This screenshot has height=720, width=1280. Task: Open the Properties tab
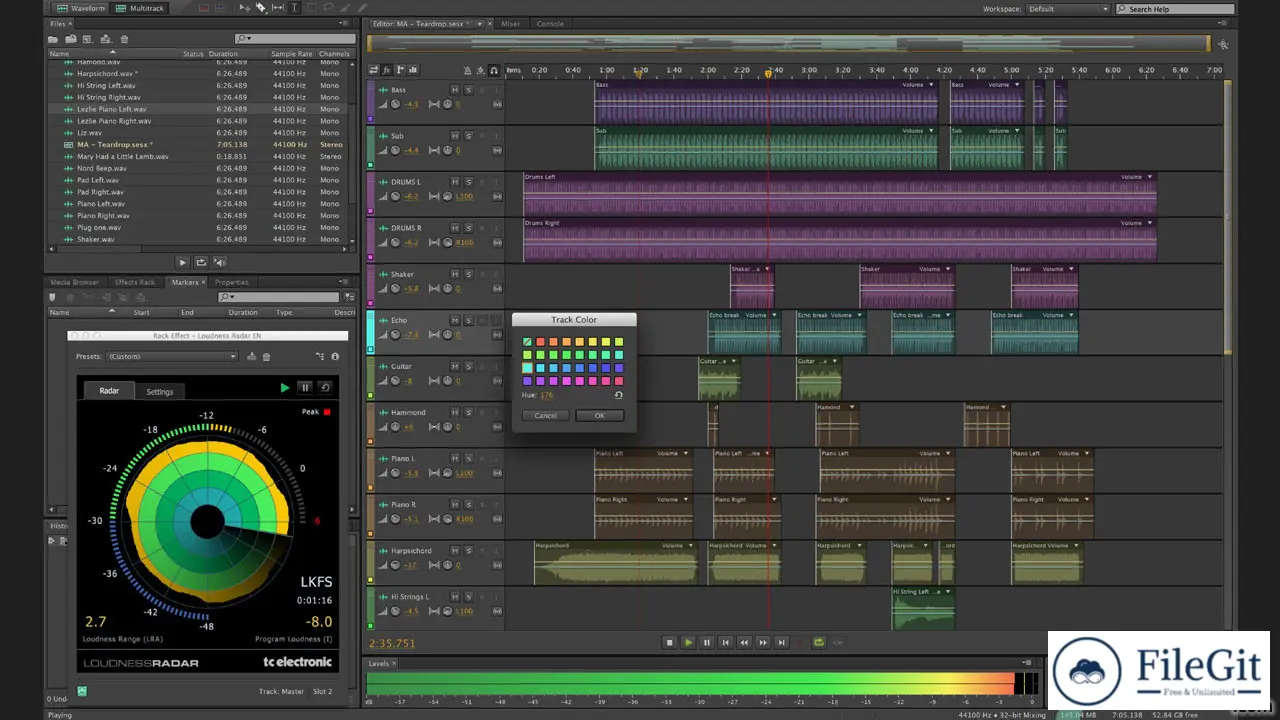click(x=232, y=282)
